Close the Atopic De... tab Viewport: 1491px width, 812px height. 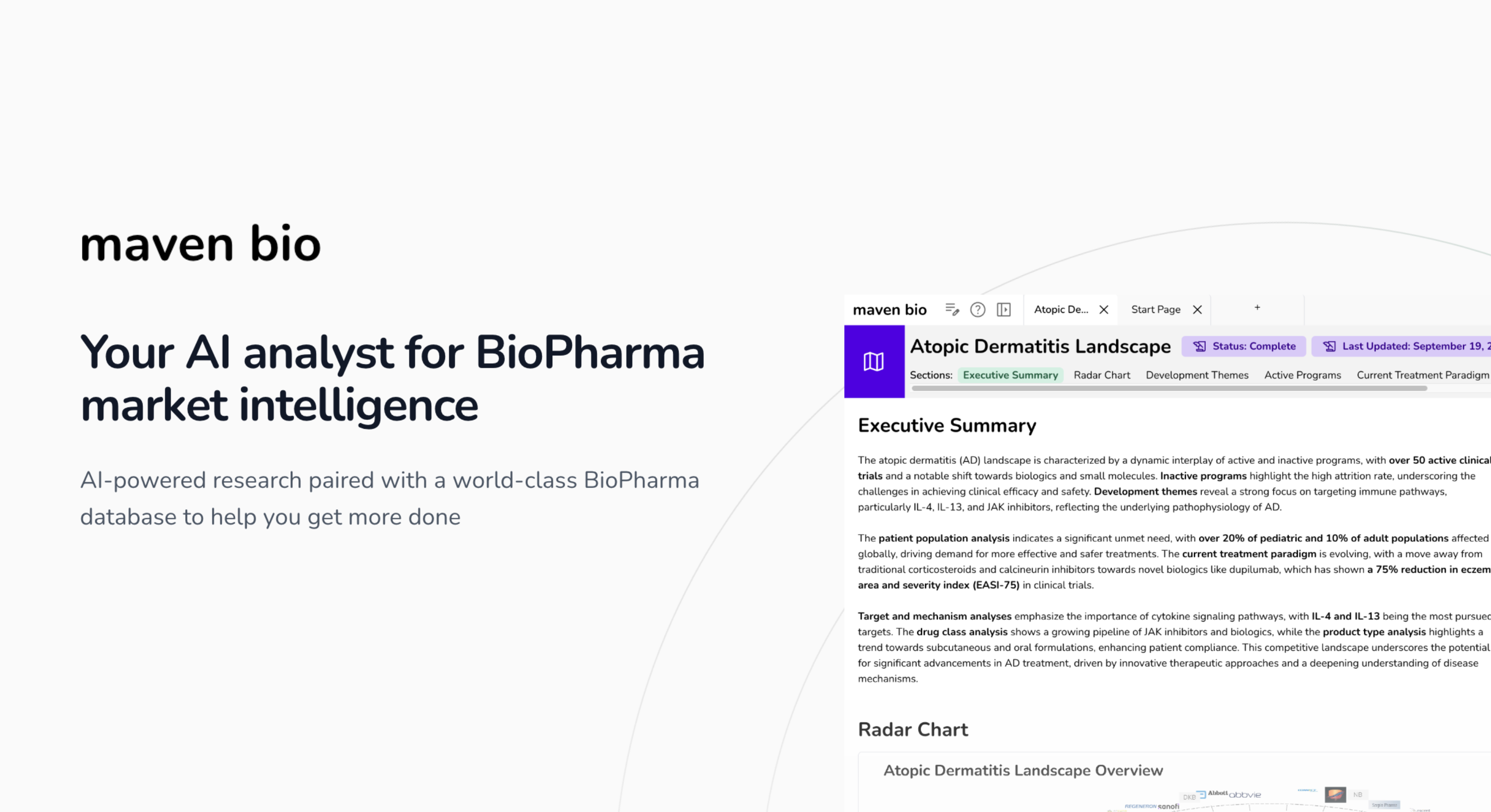point(1104,310)
